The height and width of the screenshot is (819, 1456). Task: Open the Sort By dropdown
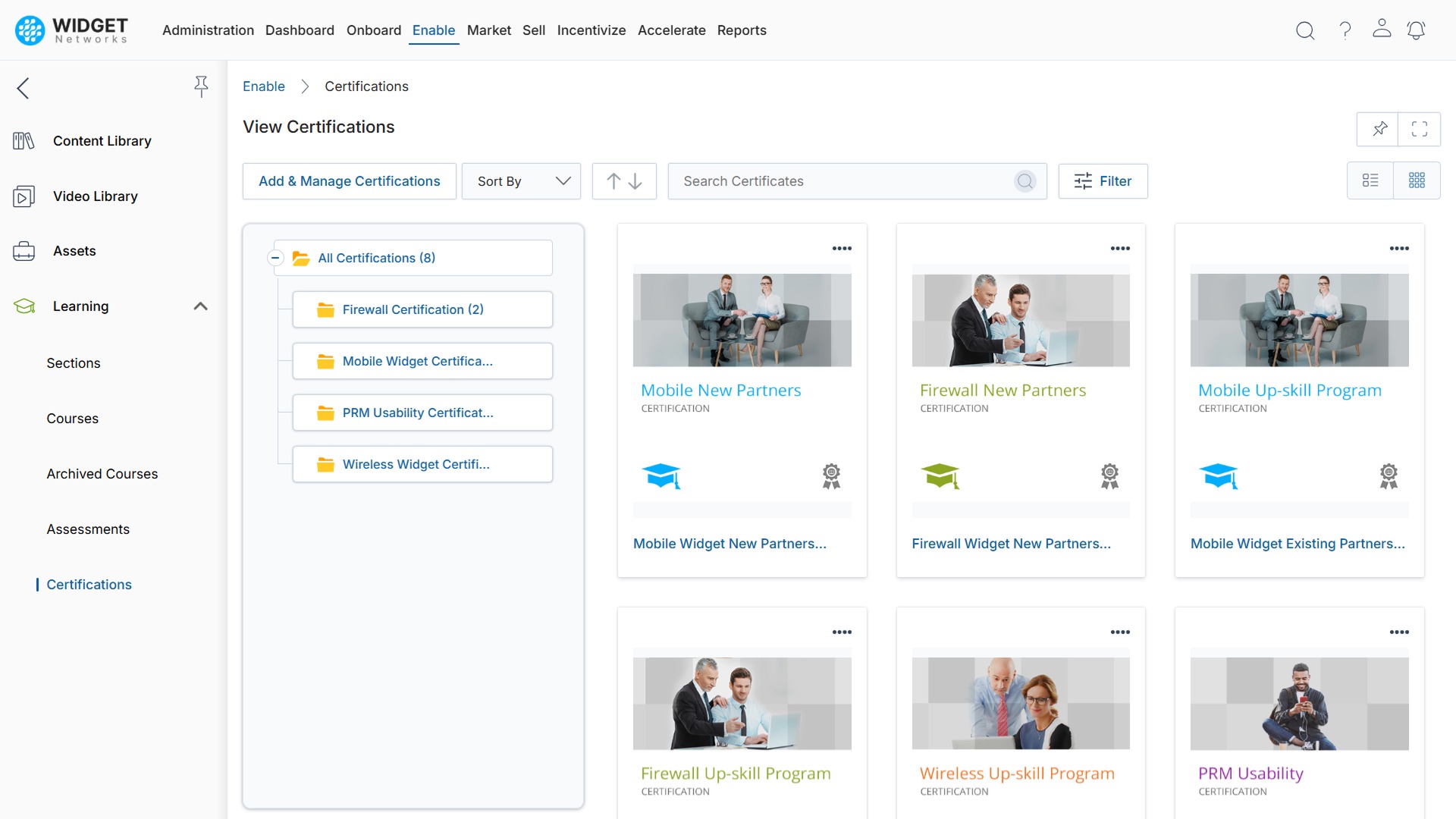point(521,181)
